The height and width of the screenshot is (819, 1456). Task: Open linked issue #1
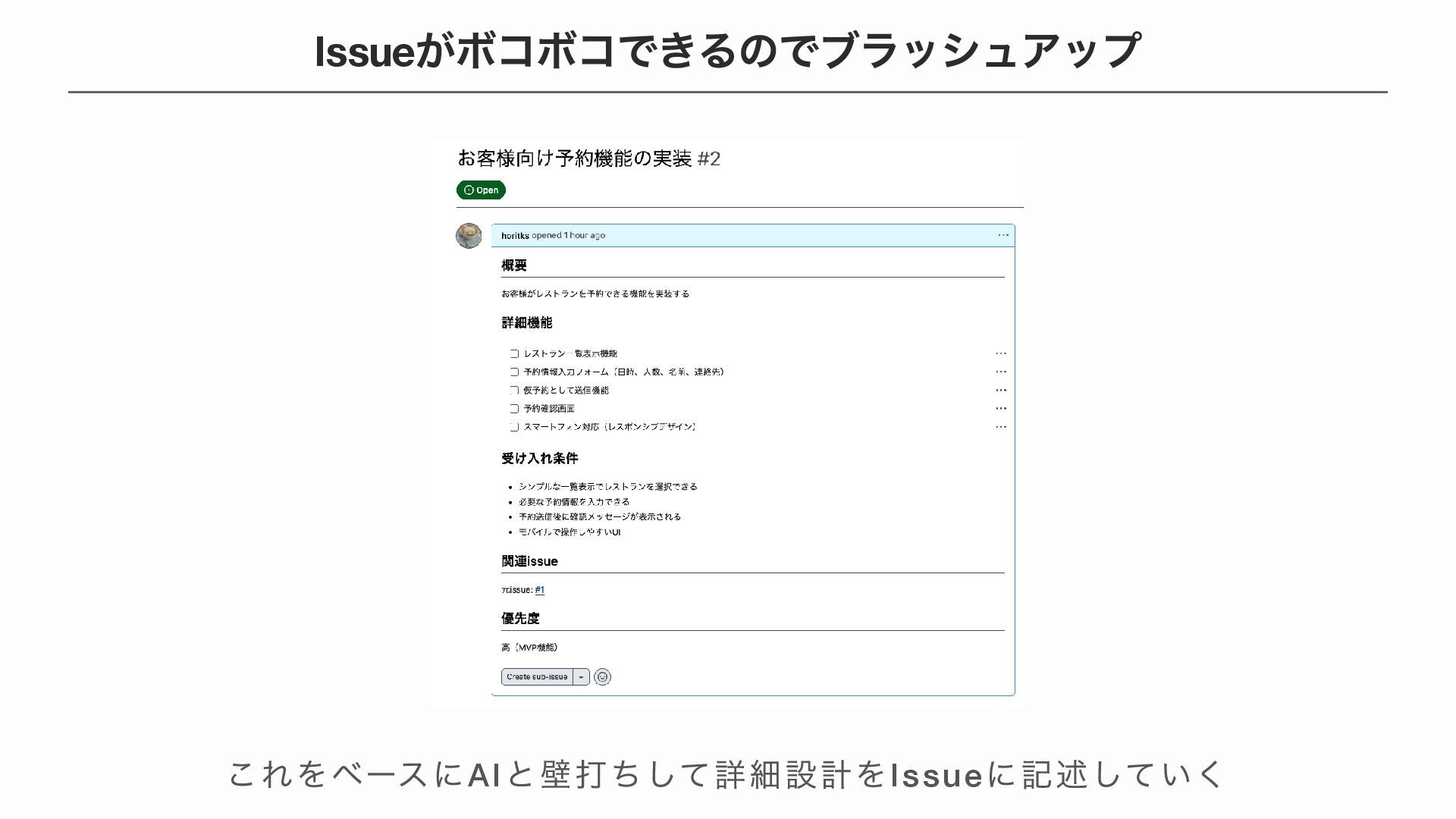pos(539,590)
